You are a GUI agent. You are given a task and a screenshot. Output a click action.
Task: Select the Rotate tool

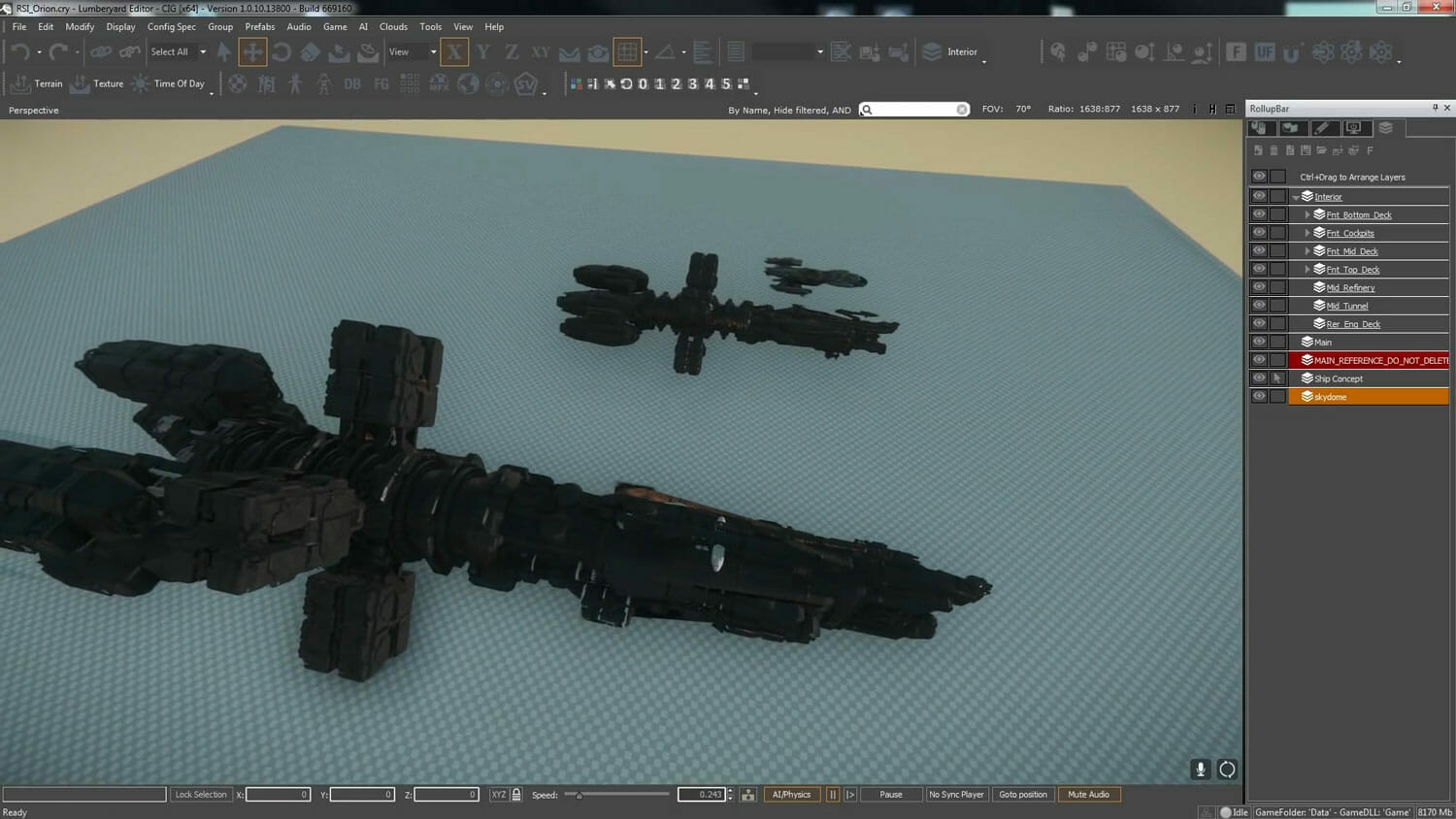click(281, 52)
